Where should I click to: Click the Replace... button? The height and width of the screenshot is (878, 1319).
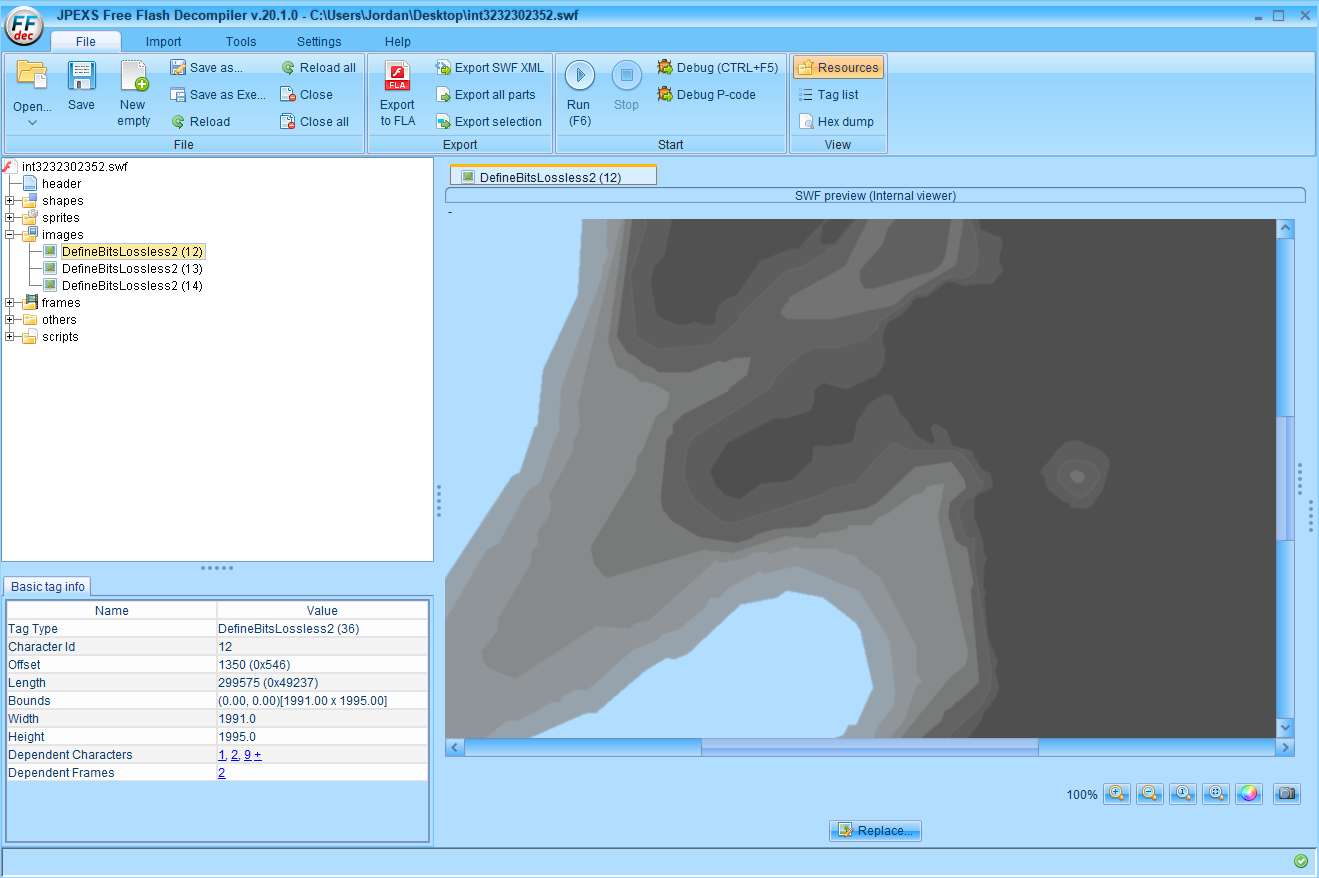pyautogui.click(x=875, y=831)
